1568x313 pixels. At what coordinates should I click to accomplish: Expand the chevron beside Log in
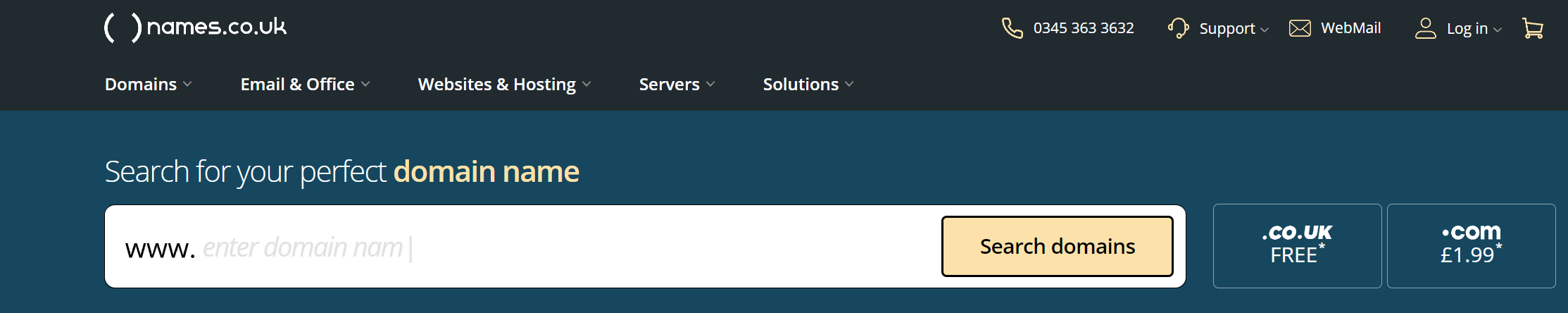point(1498,30)
